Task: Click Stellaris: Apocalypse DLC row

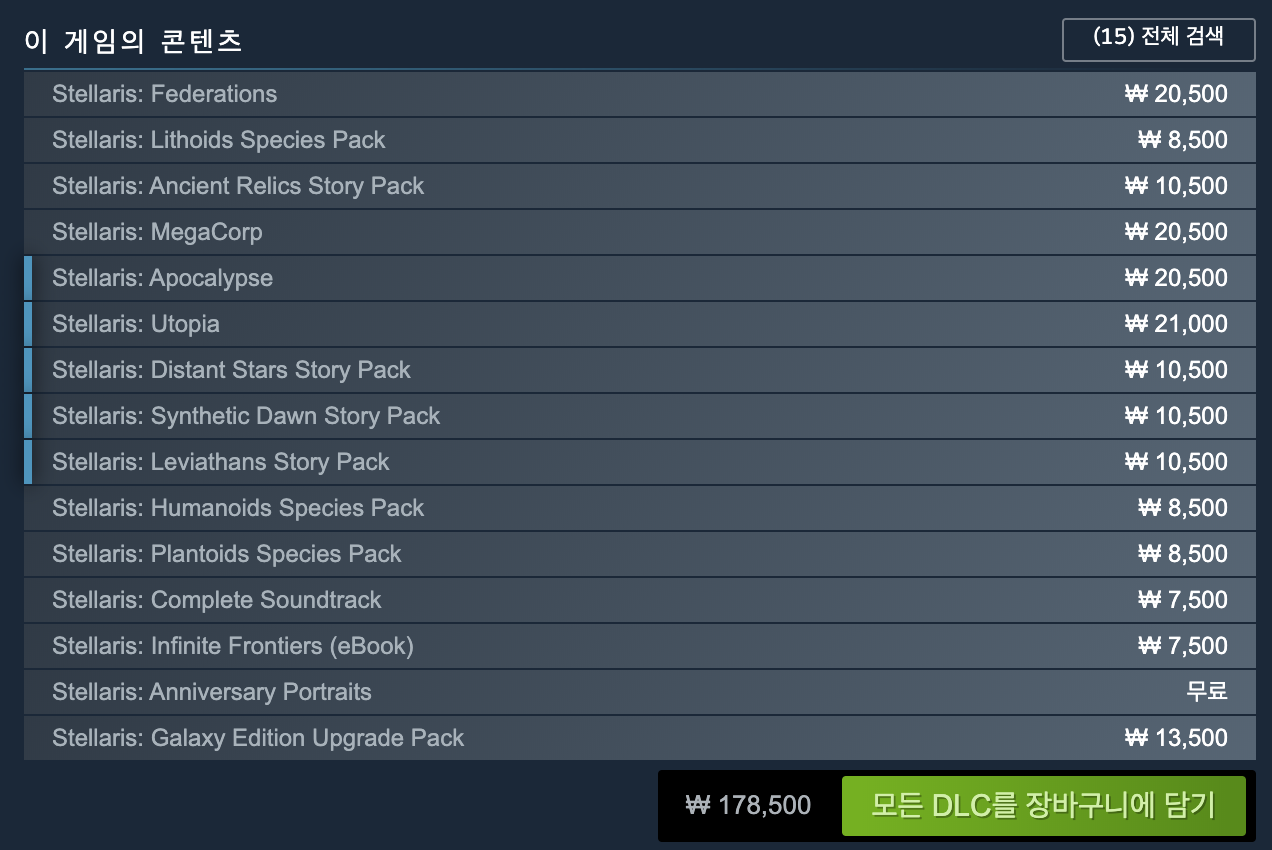Action: [x=162, y=278]
